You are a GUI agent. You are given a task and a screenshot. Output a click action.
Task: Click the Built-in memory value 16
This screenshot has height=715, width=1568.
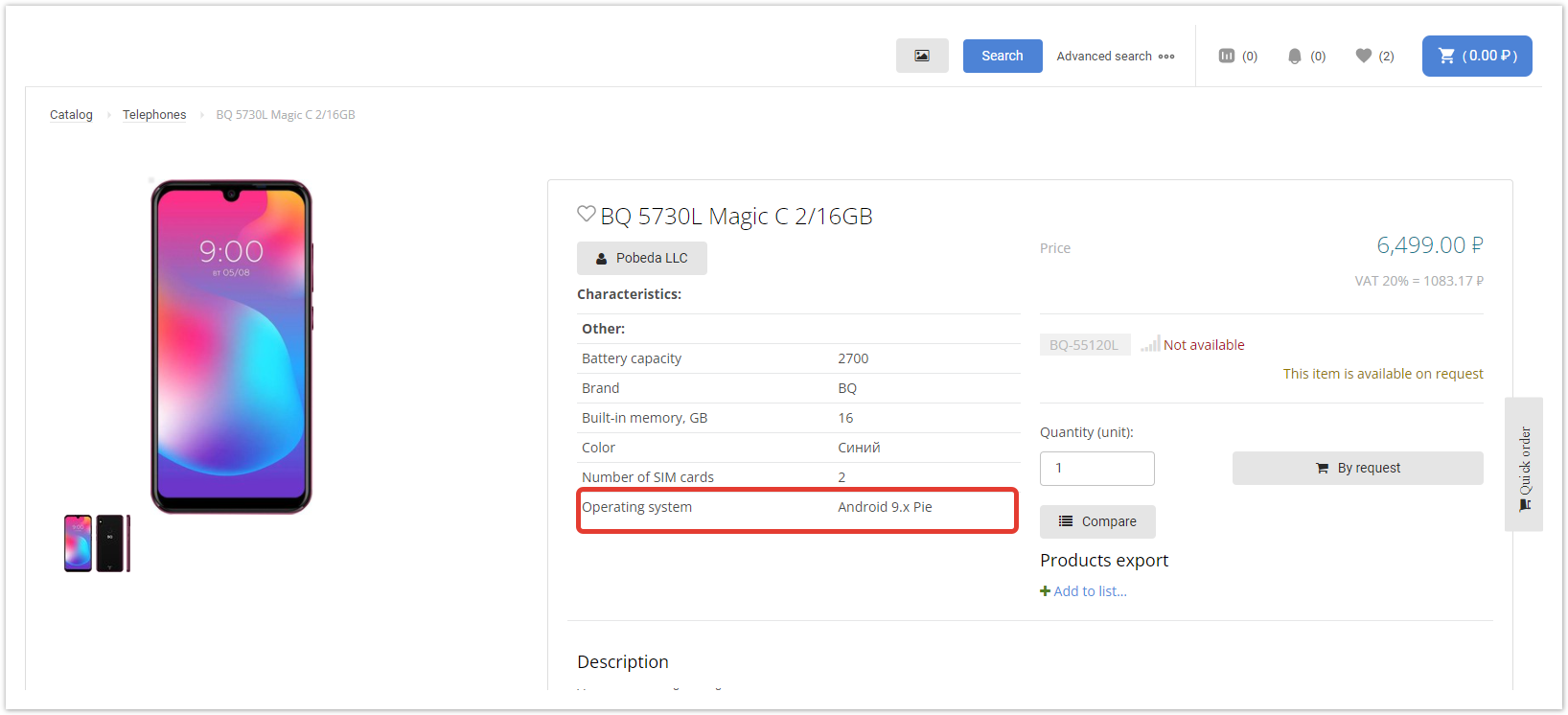click(x=845, y=418)
